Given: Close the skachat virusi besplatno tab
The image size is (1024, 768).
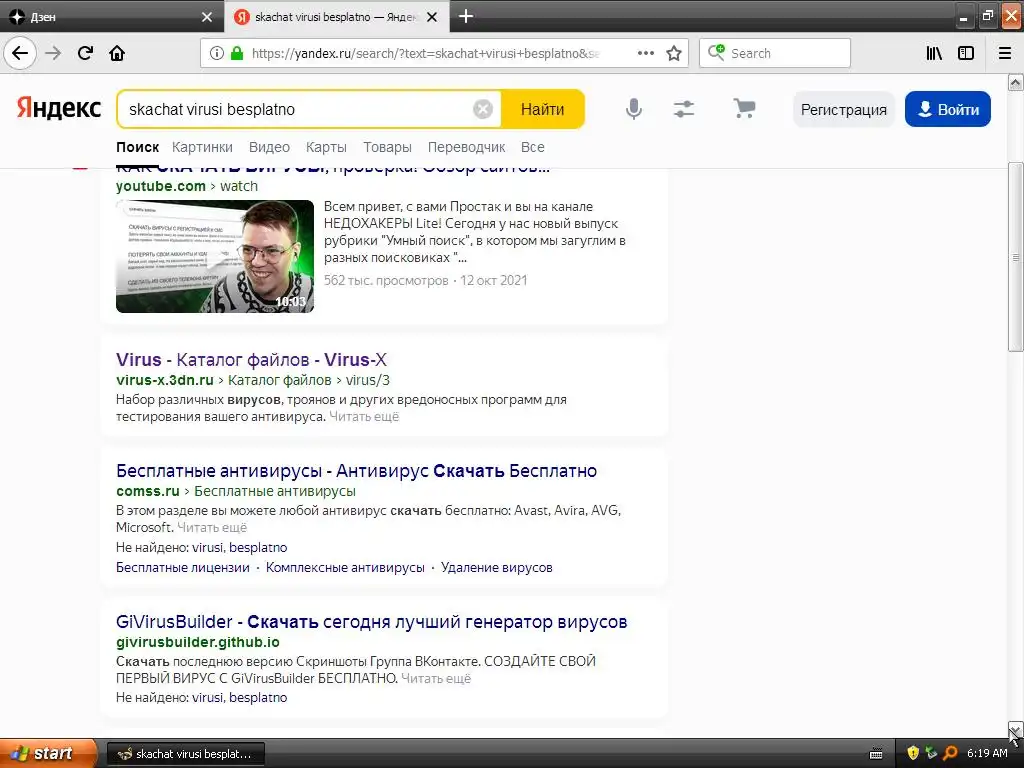Looking at the screenshot, I should point(432,17).
